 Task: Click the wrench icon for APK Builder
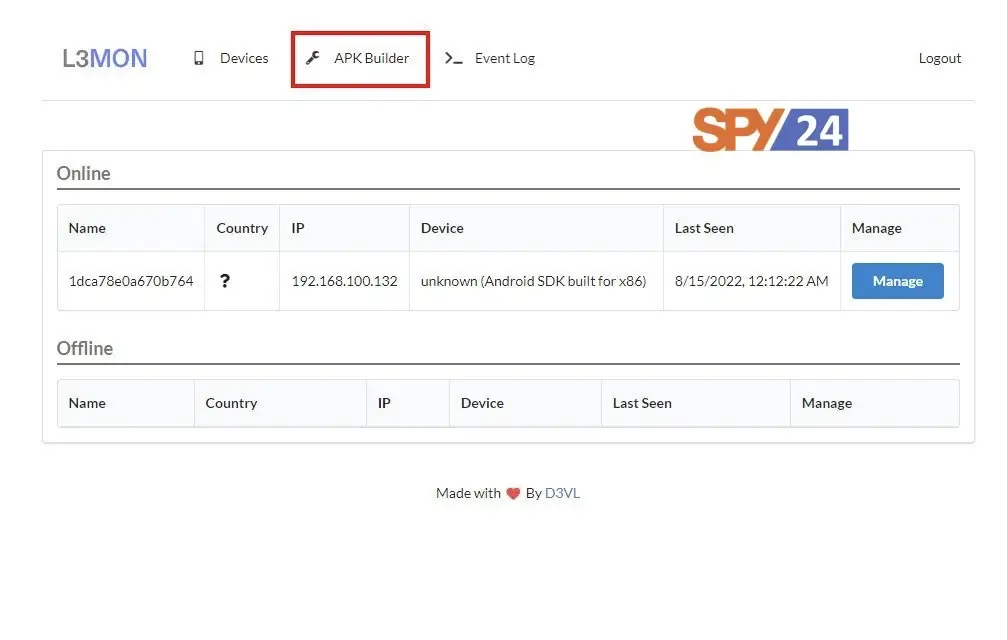tap(313, 58)
